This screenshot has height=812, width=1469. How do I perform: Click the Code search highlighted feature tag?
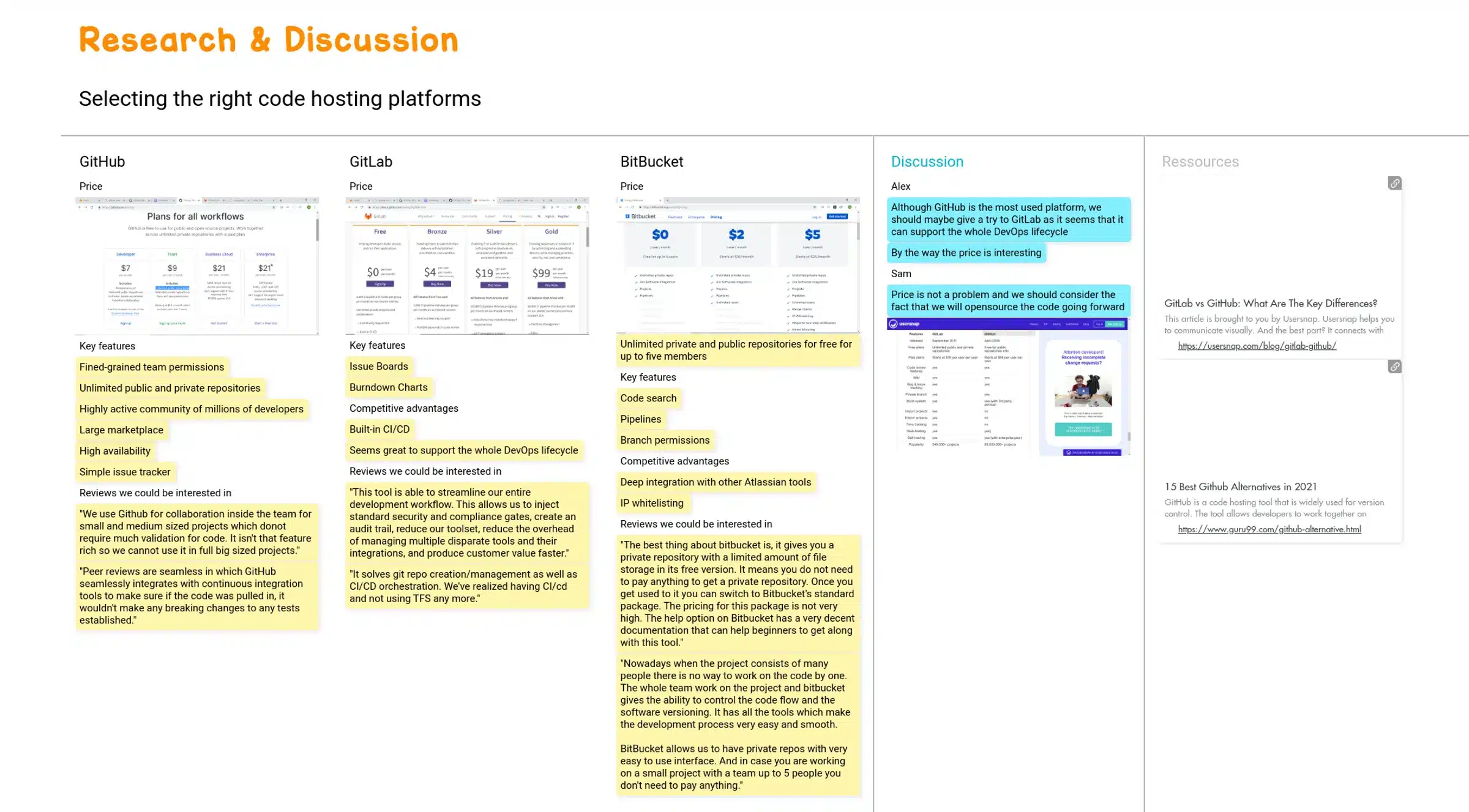click(x=648, y=397)
